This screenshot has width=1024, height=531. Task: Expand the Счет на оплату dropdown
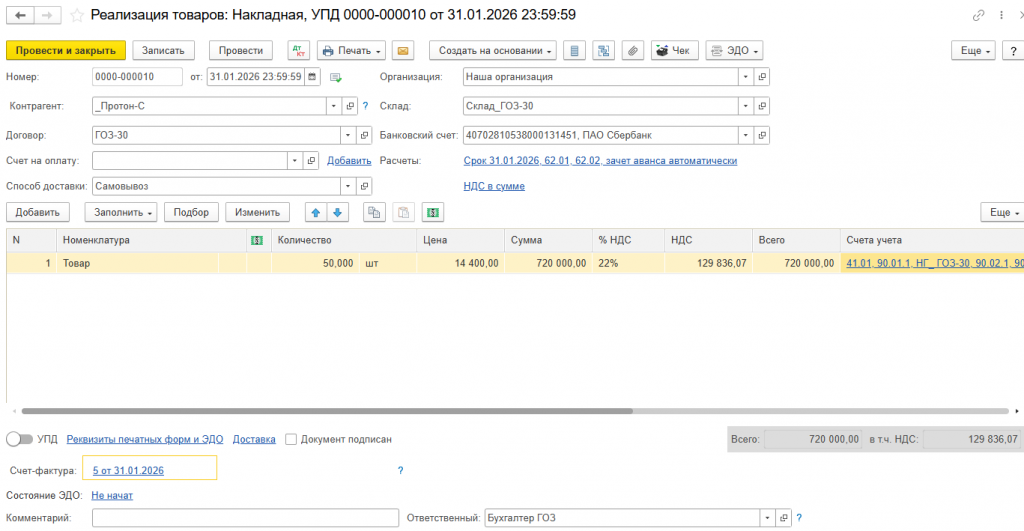coord(295,161)
